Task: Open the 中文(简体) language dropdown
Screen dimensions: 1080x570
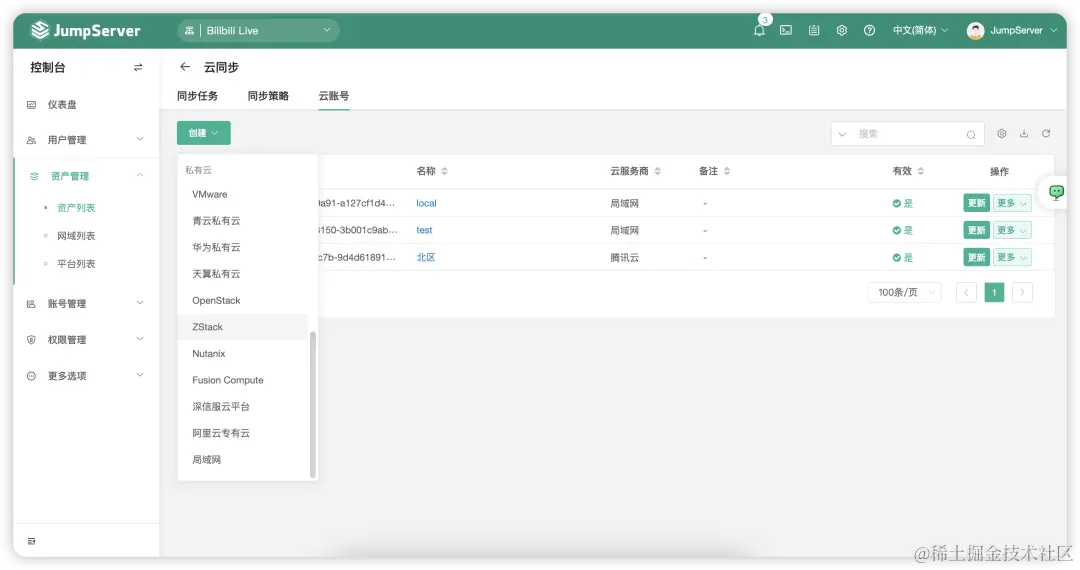Action: pyautogui.click(x=920, y=30)
